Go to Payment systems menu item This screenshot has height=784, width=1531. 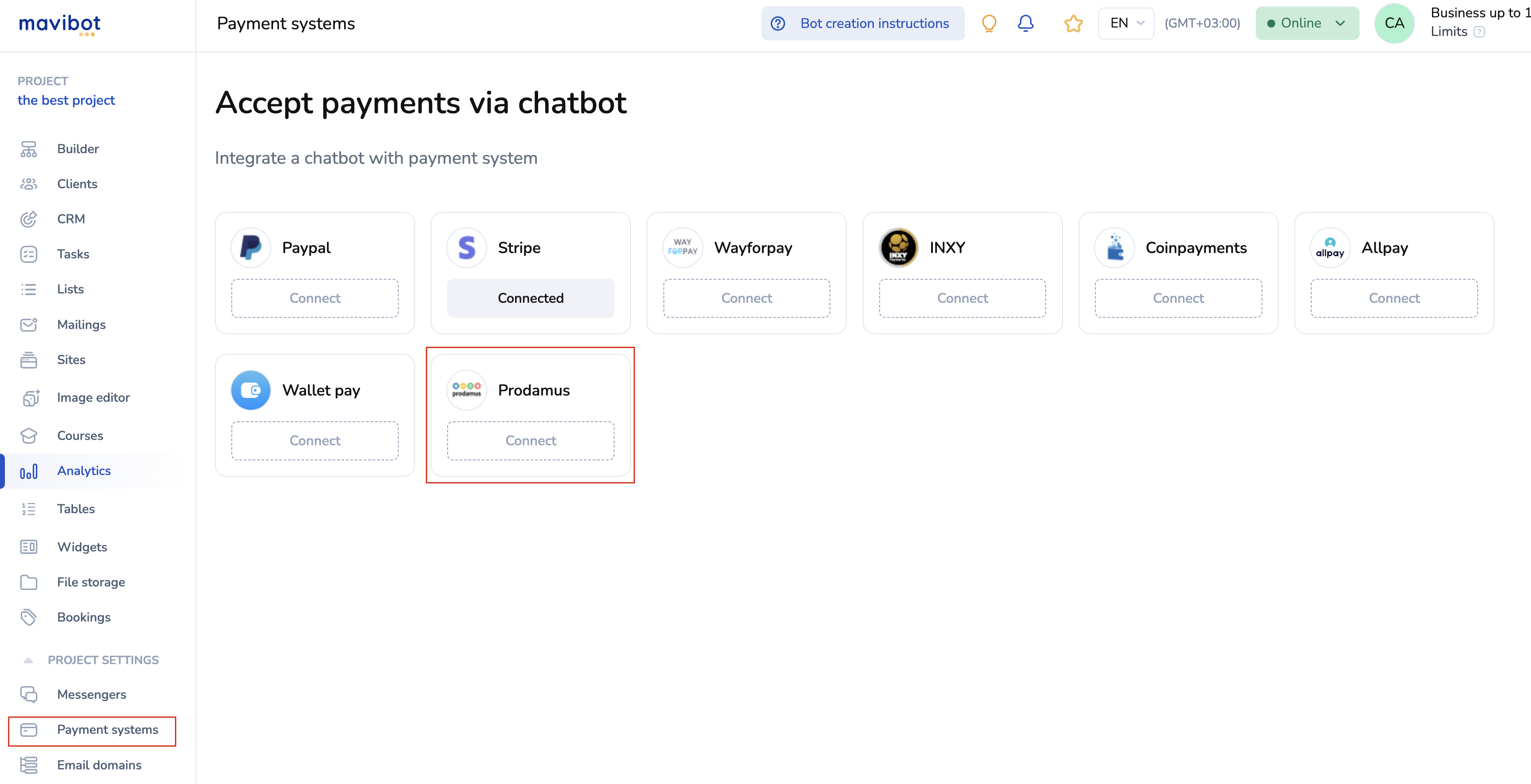point(107,729)
